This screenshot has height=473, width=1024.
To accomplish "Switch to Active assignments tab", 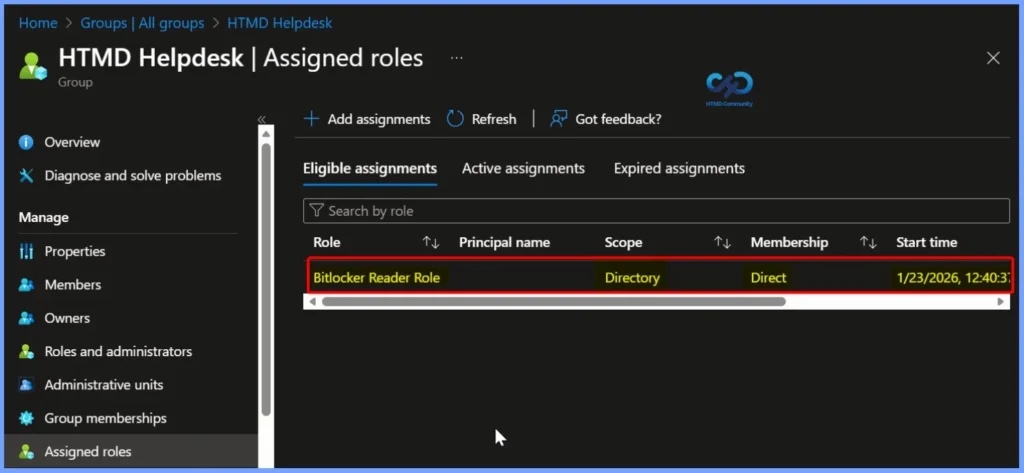I will 523,169.
